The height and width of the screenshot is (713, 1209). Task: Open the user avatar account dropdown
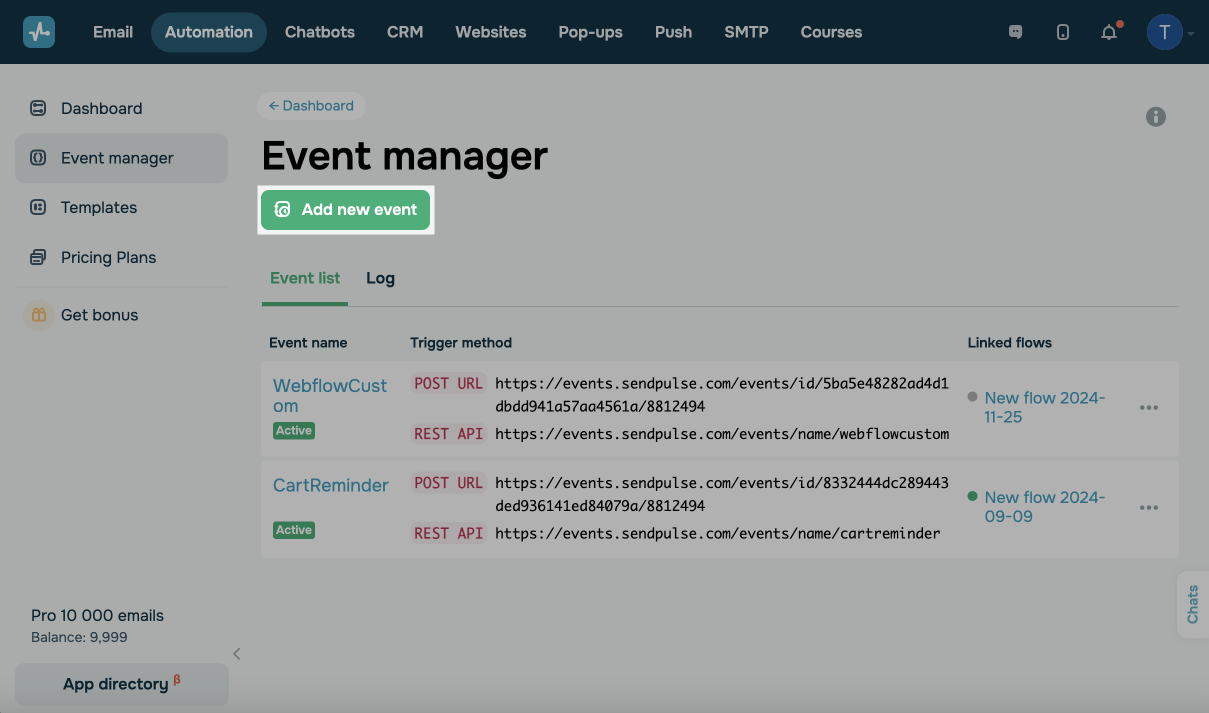click(x=1168, y=32)
